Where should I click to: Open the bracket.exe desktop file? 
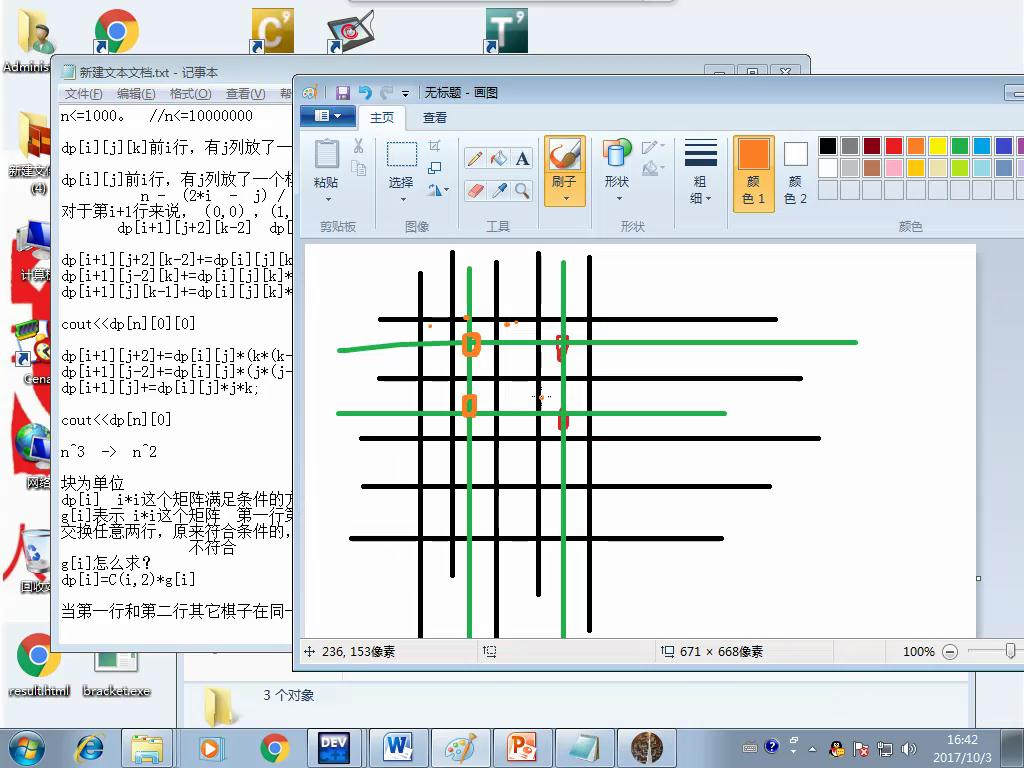coord(116,673)
